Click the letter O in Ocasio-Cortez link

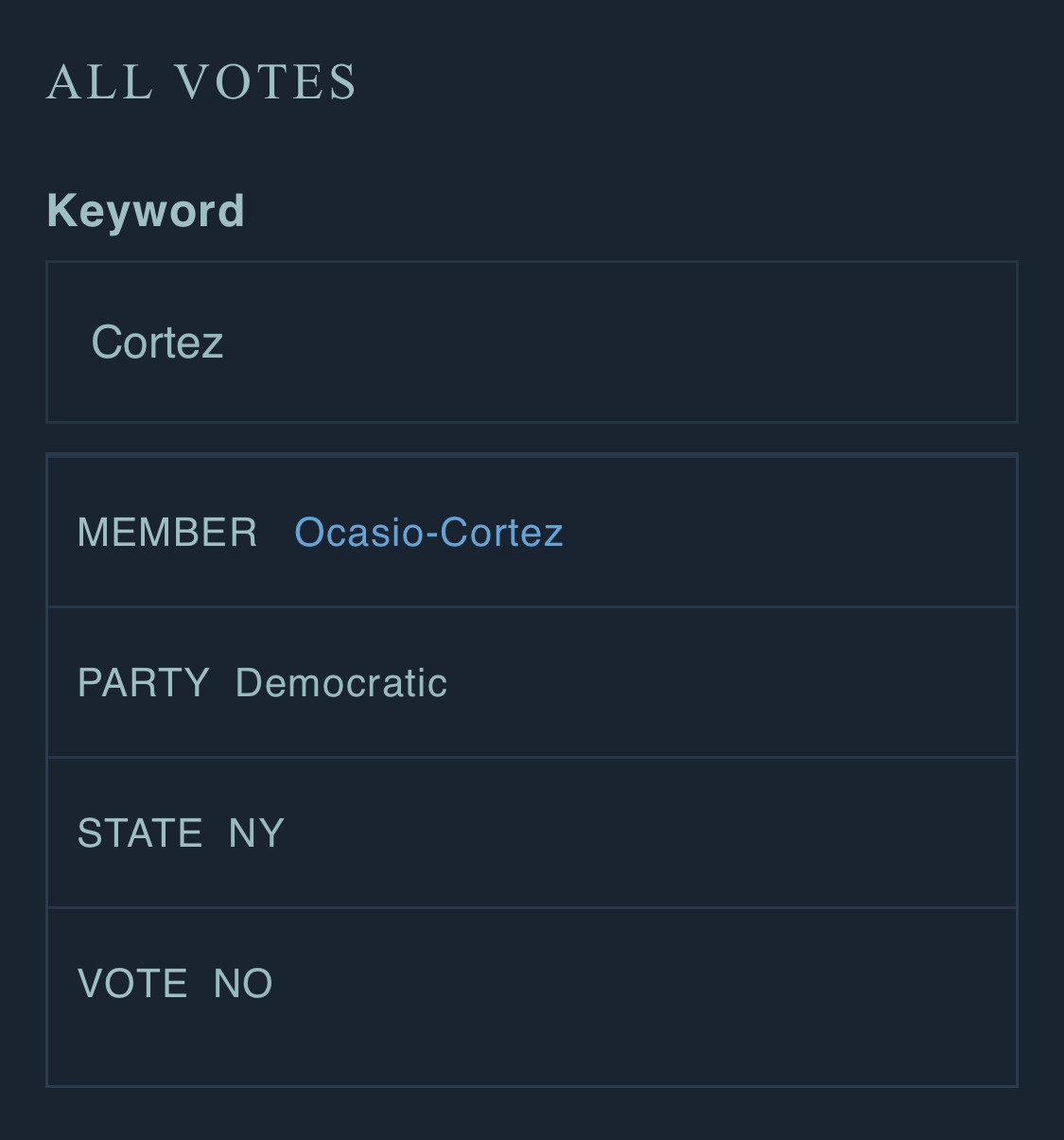[x=309, y=533]
